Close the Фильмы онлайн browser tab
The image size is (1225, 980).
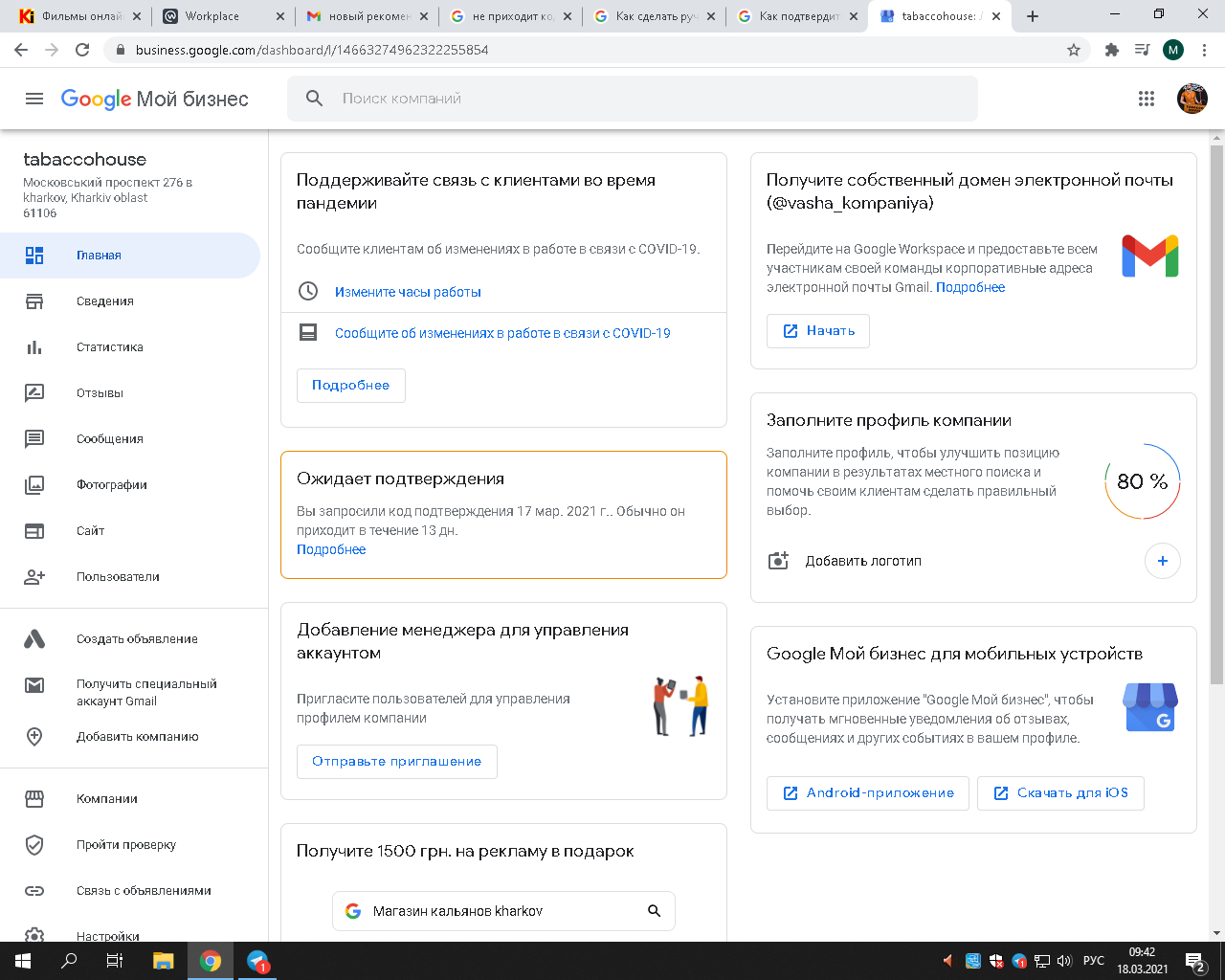136,16
